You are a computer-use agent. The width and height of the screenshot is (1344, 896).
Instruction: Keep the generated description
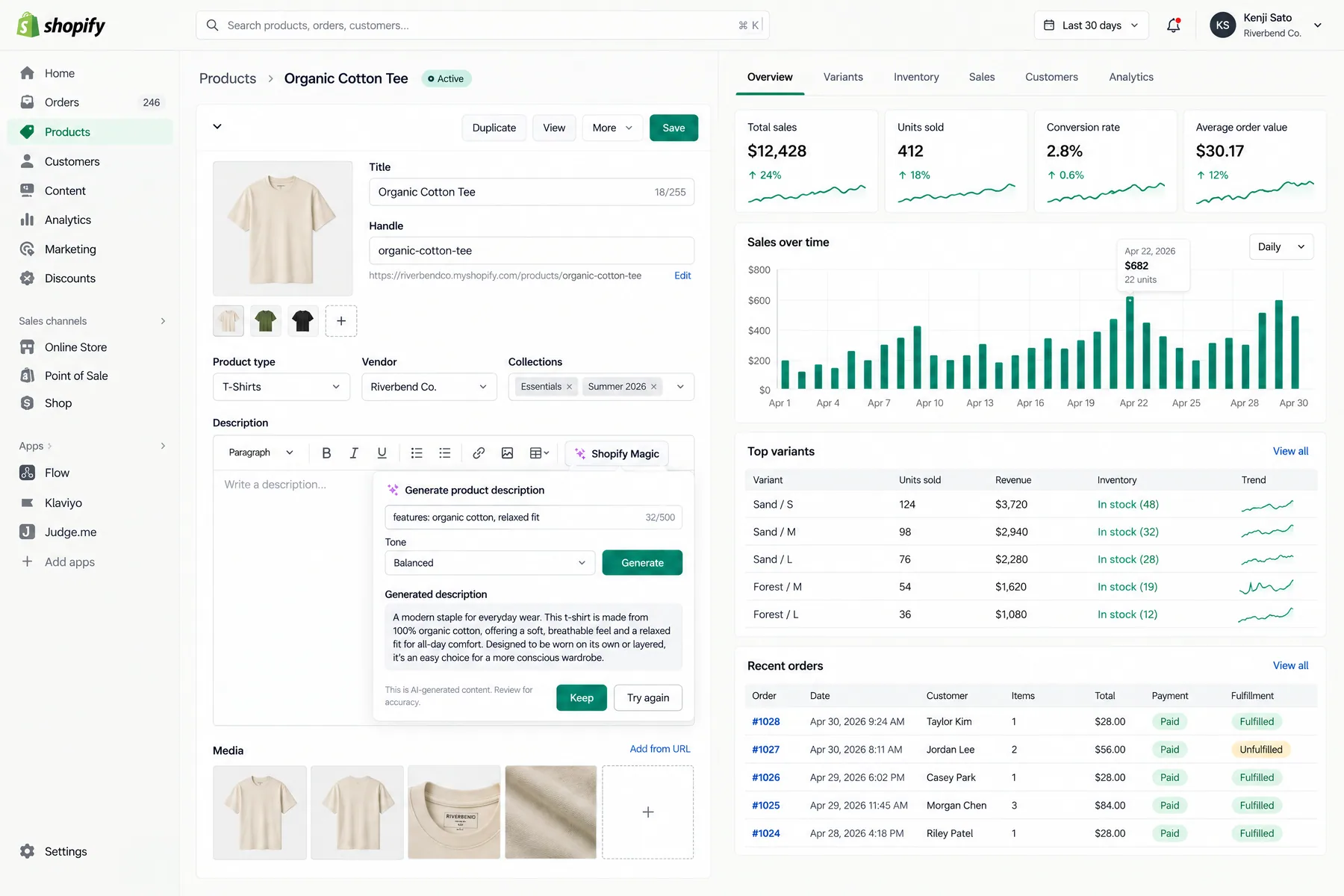(x=582, y=697)
